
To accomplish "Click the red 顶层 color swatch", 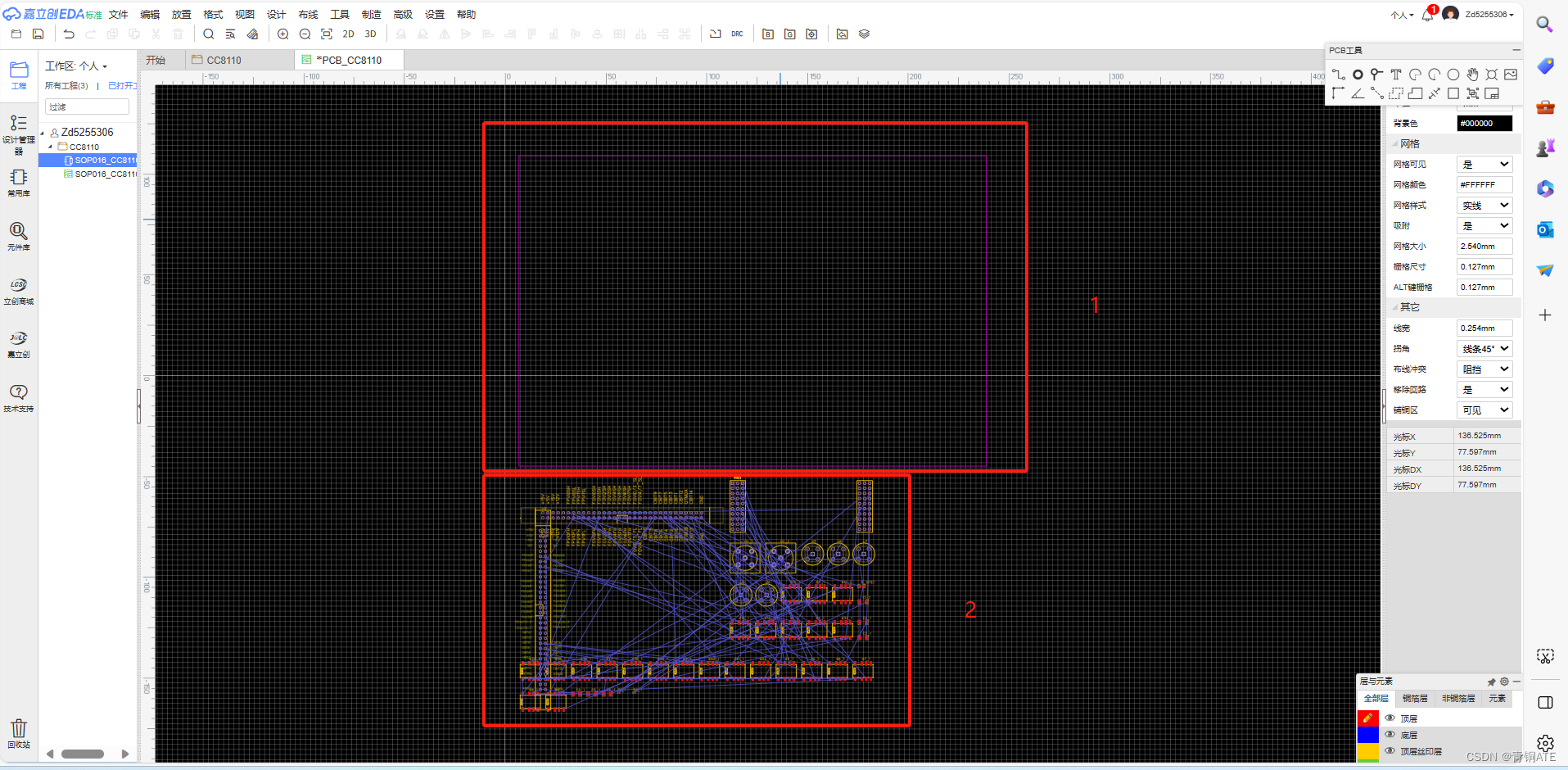I will point(1367,718).
